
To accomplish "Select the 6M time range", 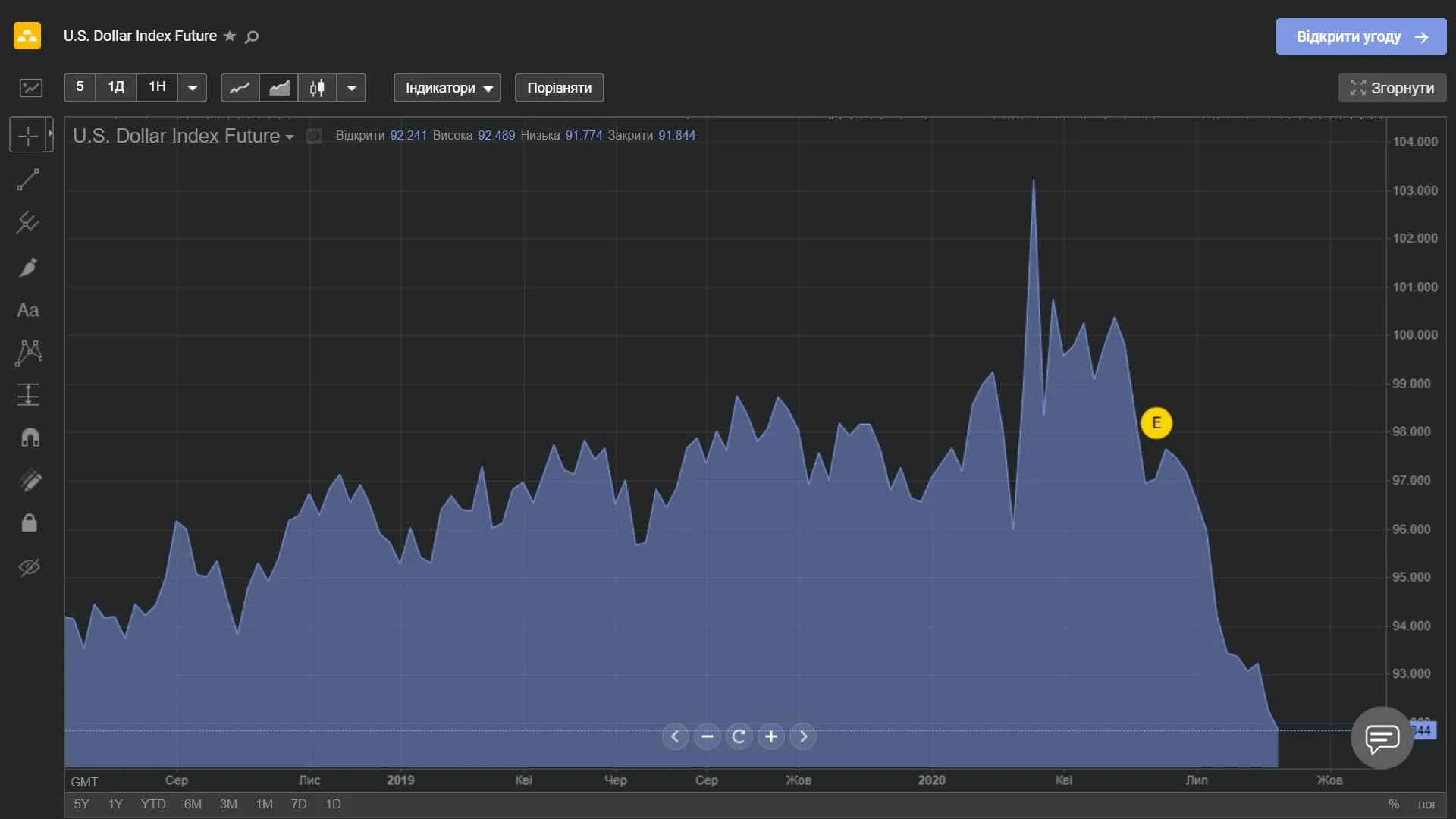I will [193, 804].
